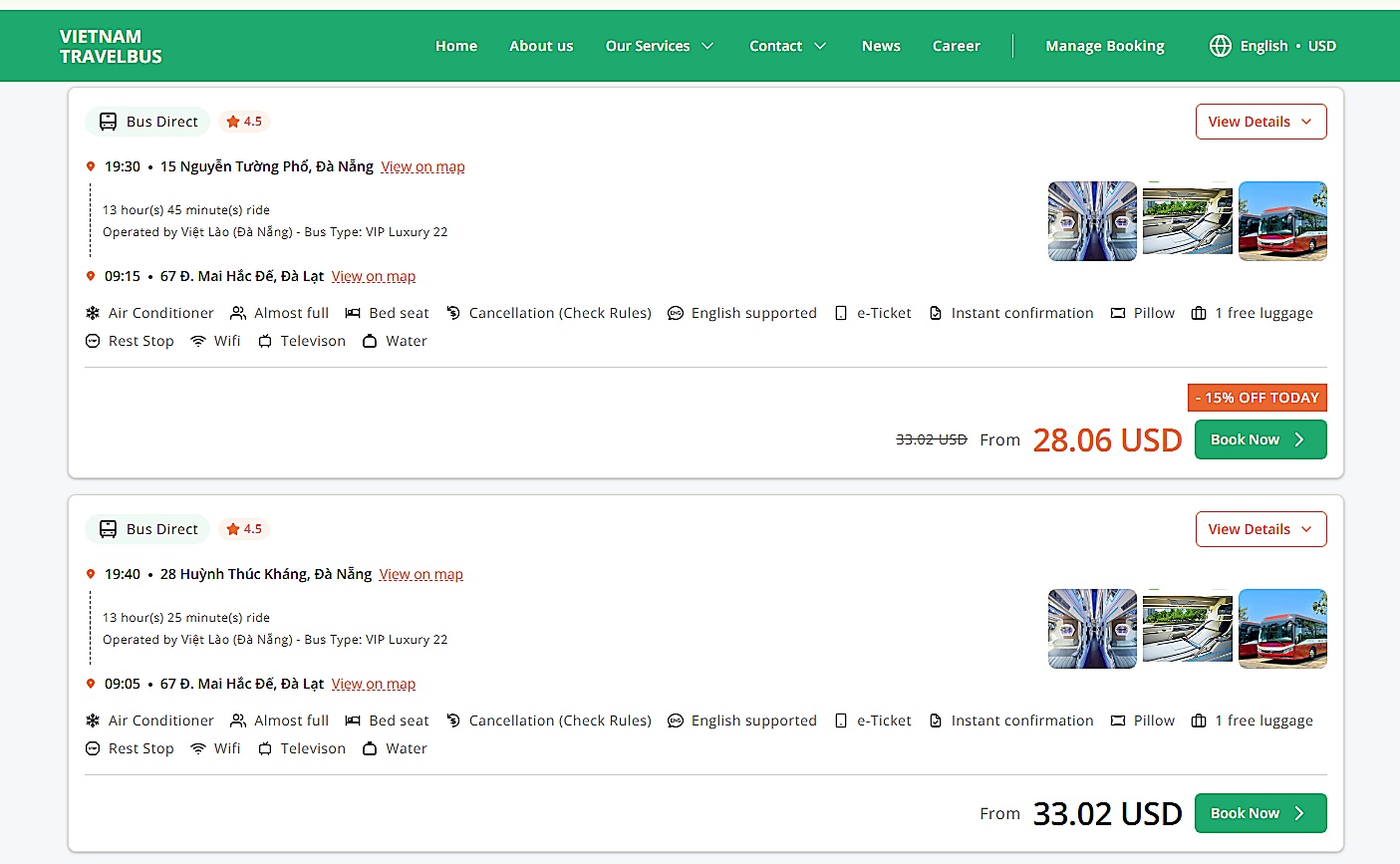Click free luggage icon in first trip

1199,313
